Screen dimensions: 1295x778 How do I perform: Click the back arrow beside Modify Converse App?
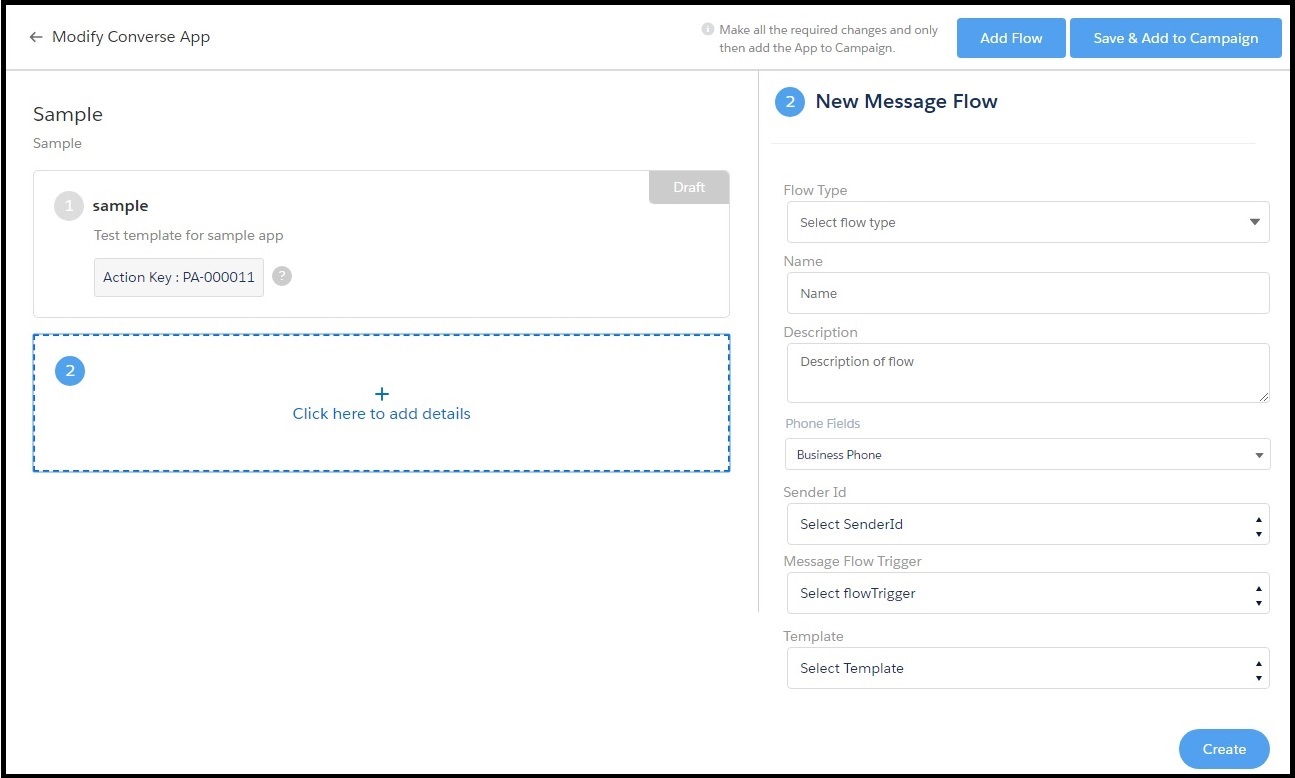click(x=36, y=37)
